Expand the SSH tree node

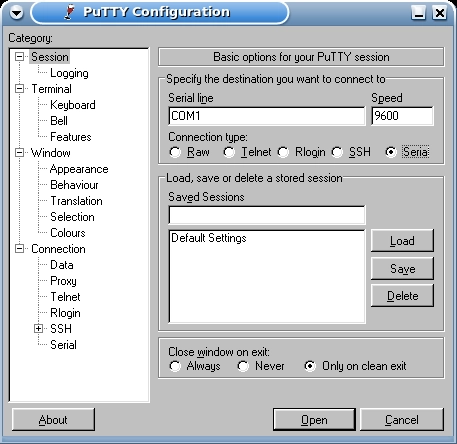38,329
